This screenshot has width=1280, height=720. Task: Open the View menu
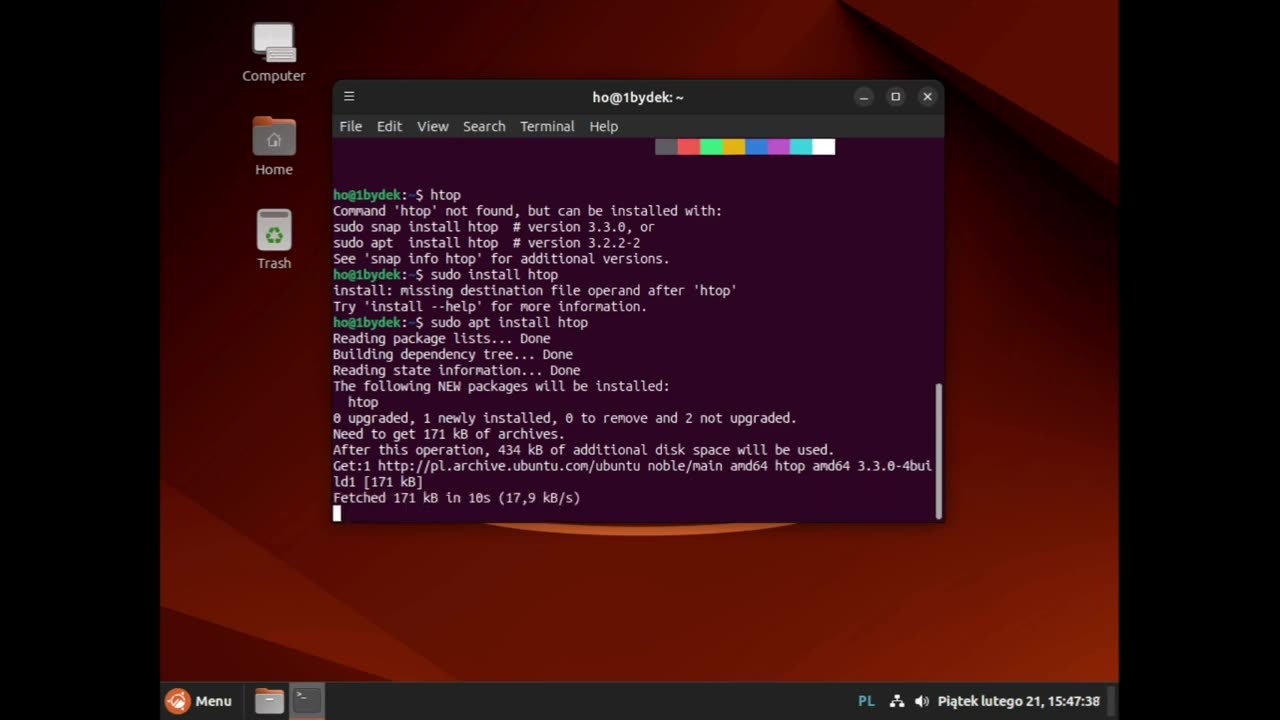[433, 126]
